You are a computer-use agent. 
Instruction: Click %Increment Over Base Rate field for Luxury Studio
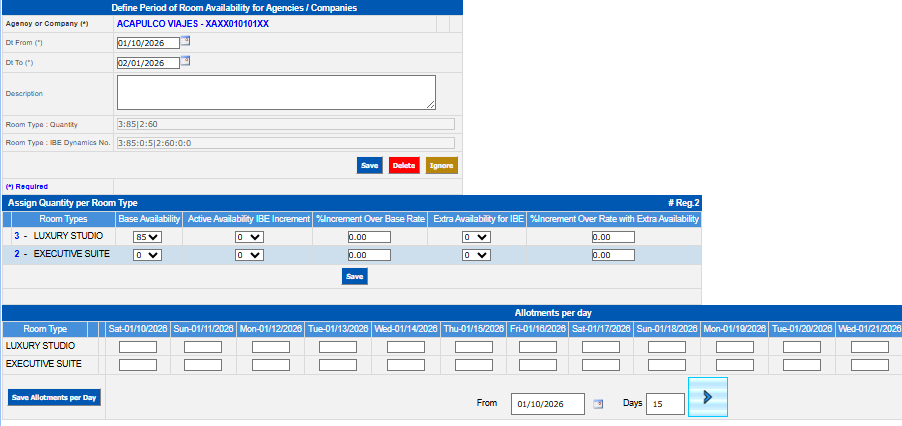(x=370, y=237)
